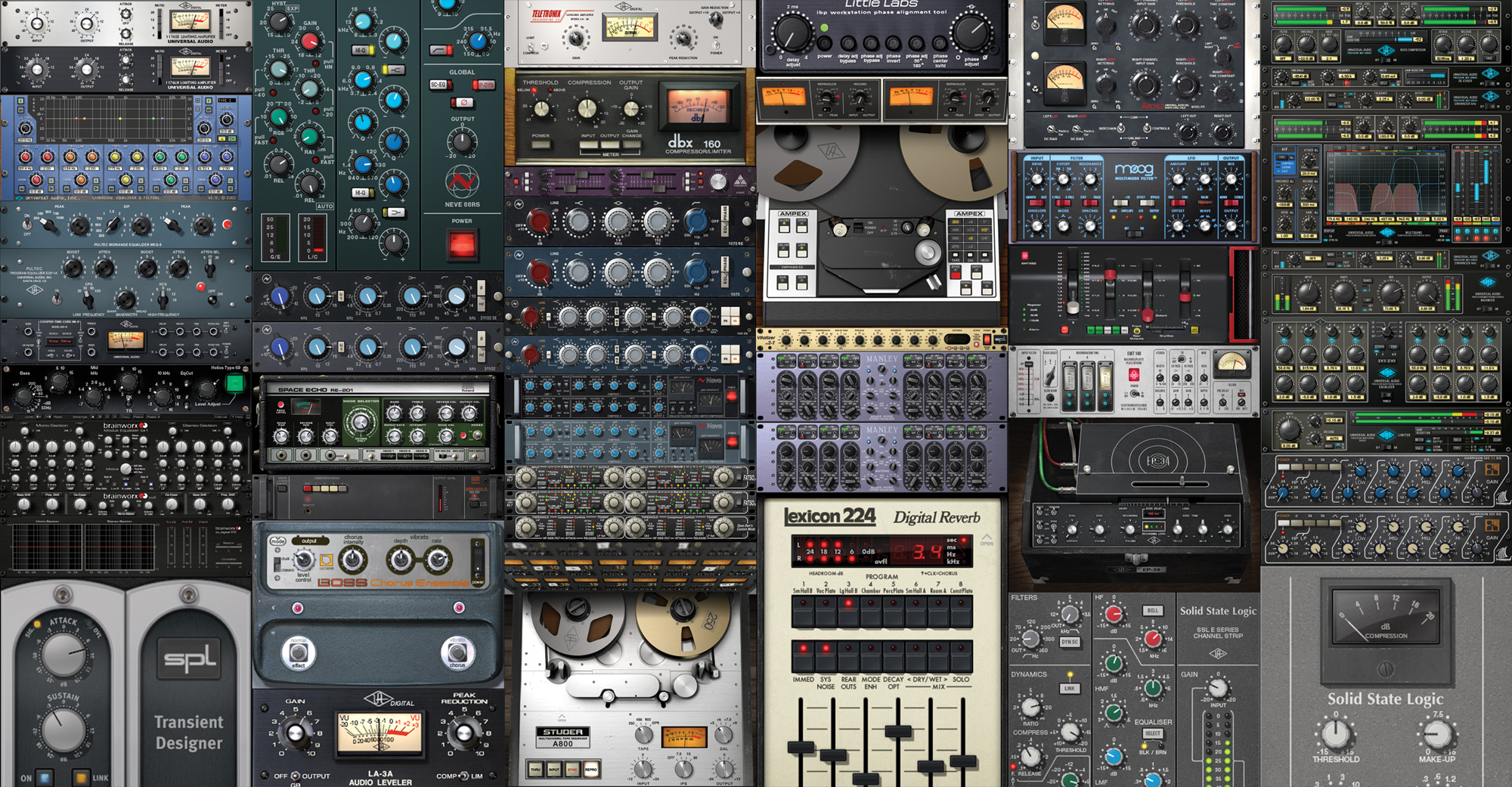Click the SSL compressor Make-Up knob
The width and height of the screenshot is (1512, 787).
[x=1436, y=734]
